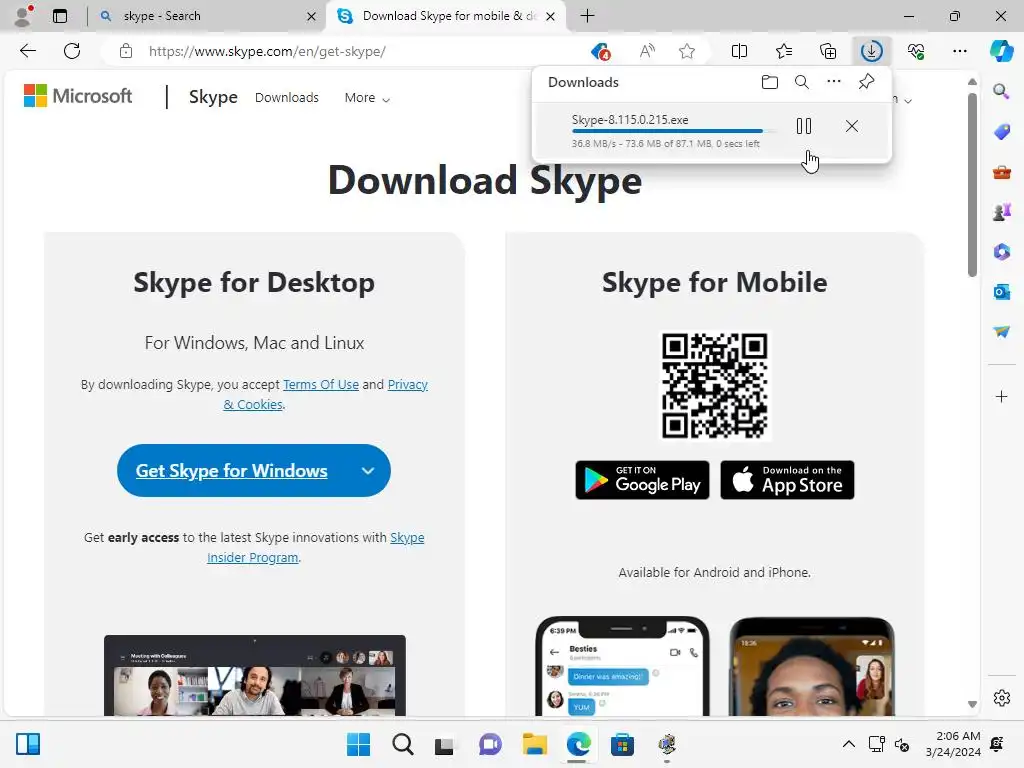Open sidebar search icon
1024x768 pixels.
[x=1001, y=91]
